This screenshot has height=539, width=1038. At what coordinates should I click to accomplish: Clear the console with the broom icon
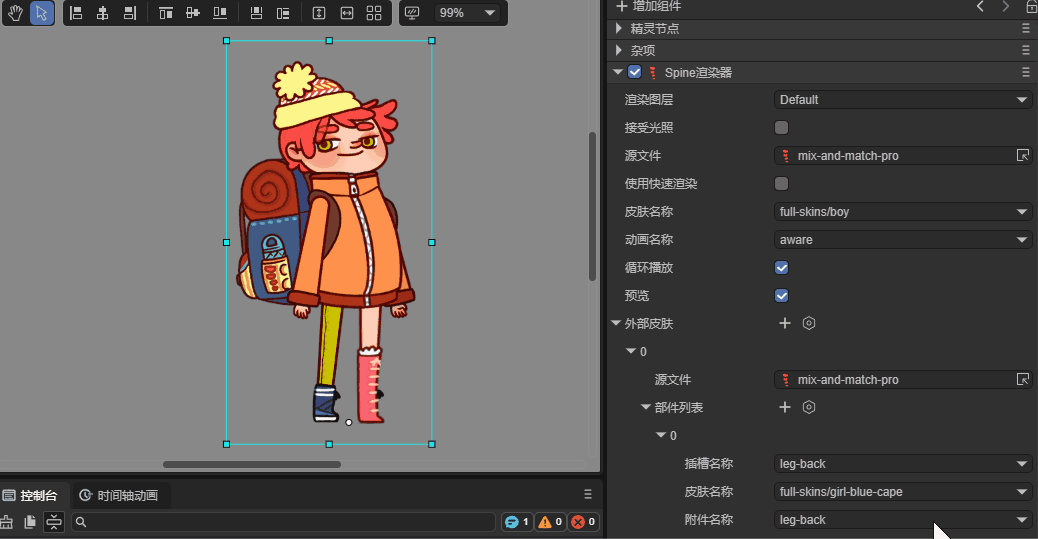click(7, 522)
